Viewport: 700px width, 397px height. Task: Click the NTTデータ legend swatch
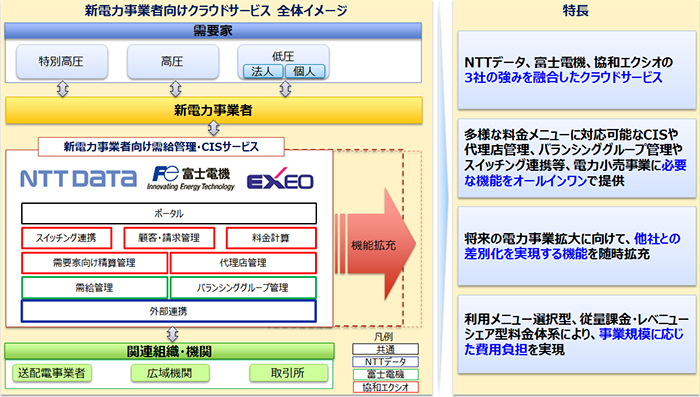(x=385, y=361)
